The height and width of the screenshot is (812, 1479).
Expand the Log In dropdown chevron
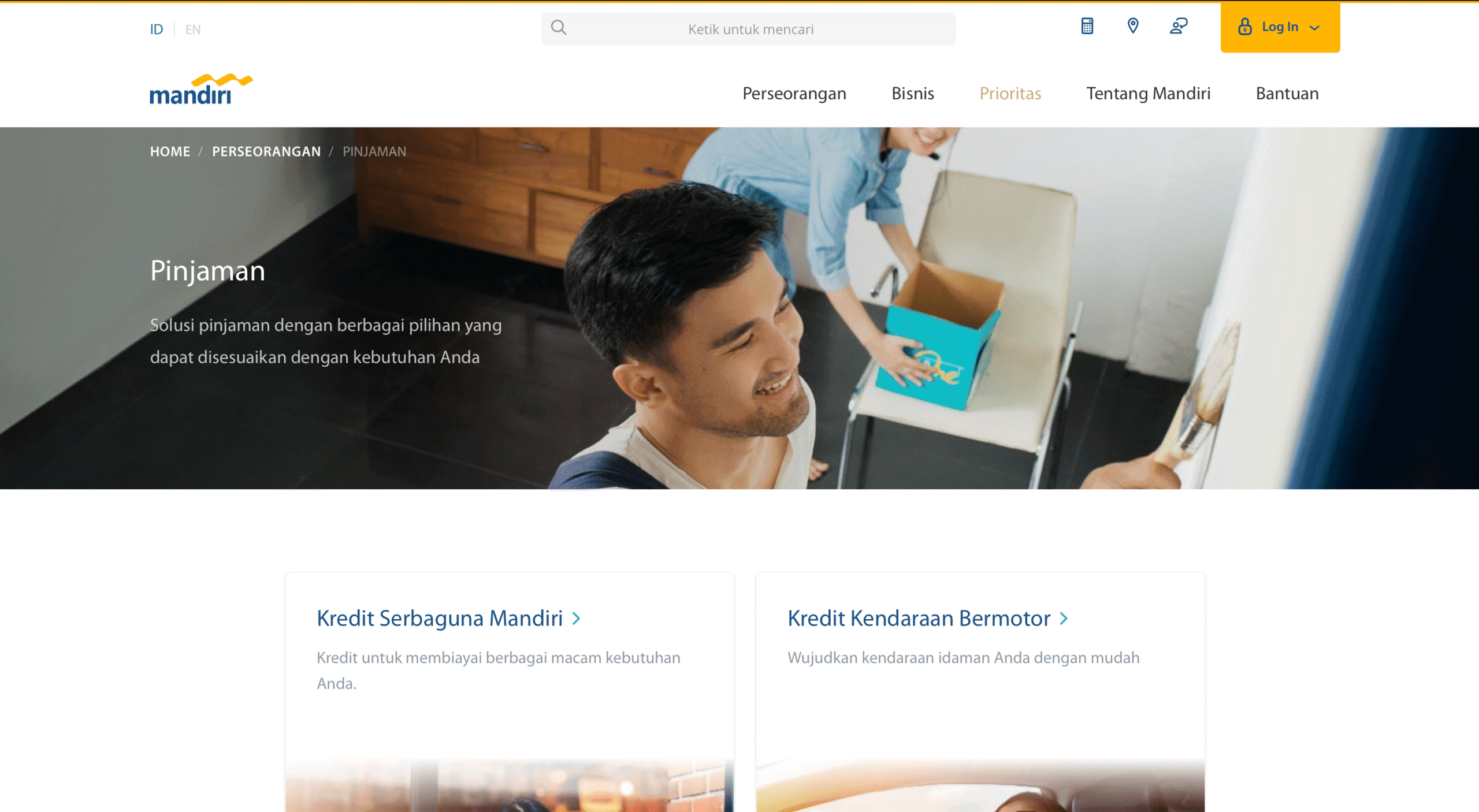pyautogui.click(x=1314, y=28)
